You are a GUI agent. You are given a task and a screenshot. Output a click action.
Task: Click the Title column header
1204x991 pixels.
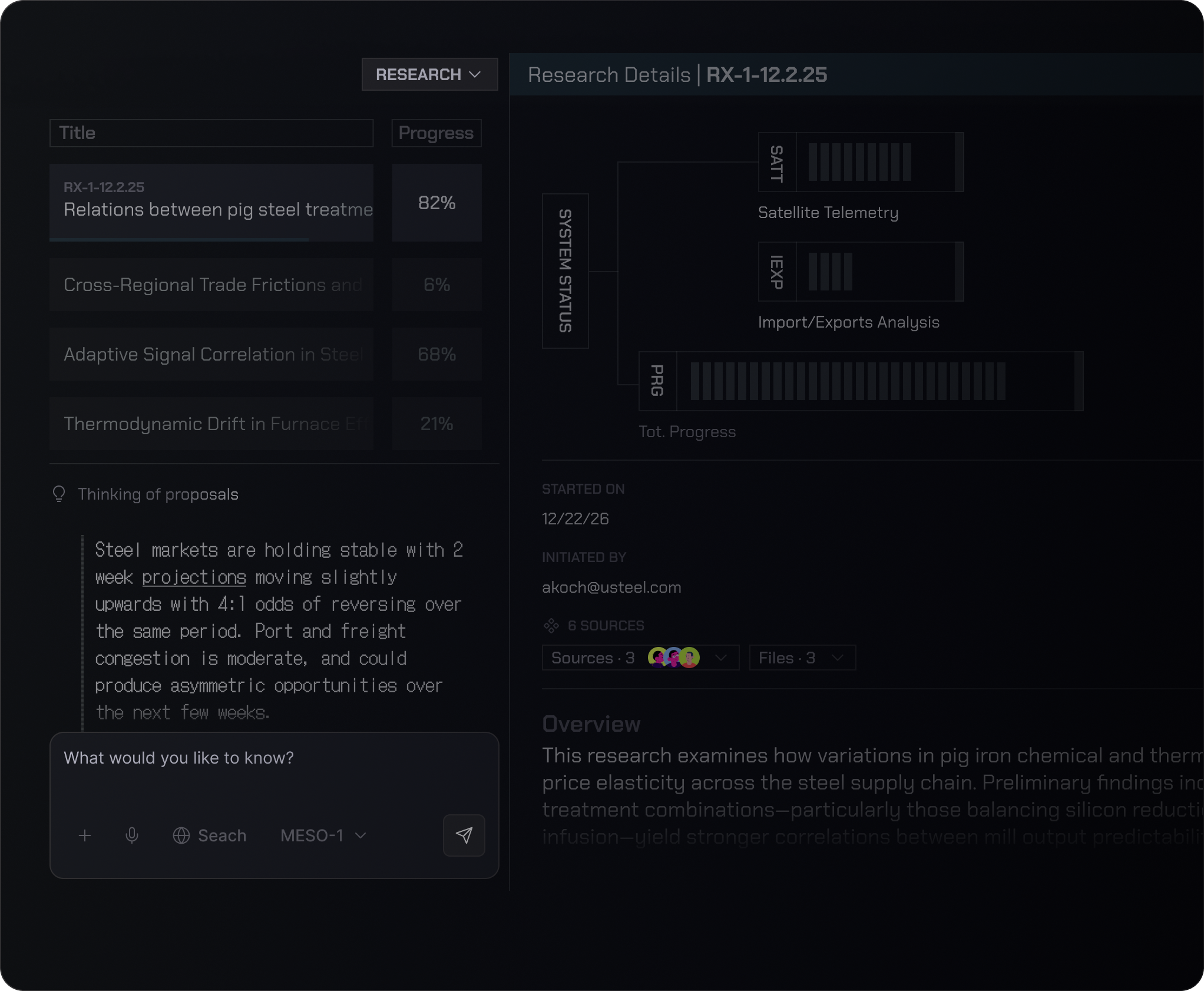pyautogui.click(x=211, y=133)
